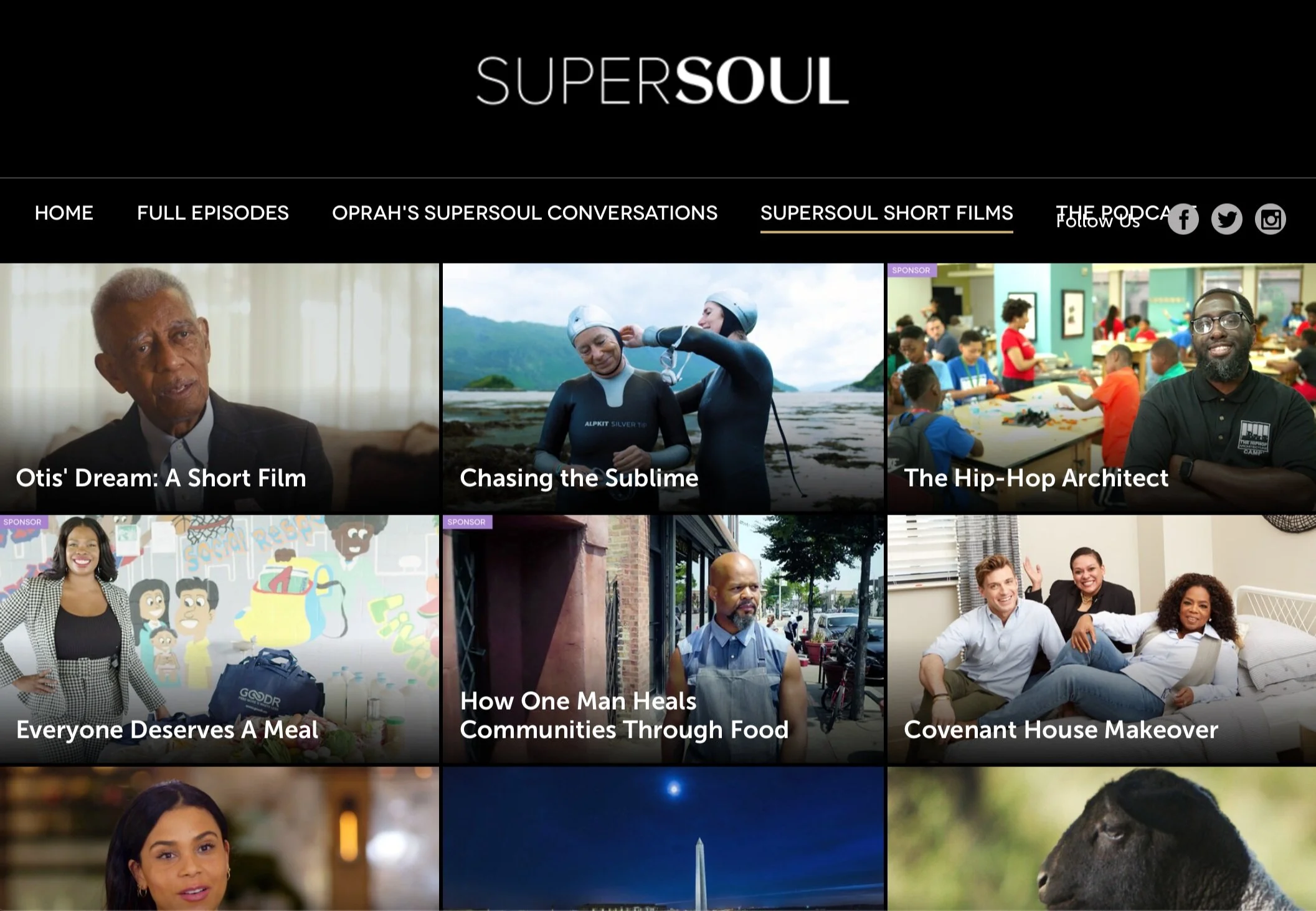This screenshot has height=911, width=1316.
Task: Open the Chasing the Sublime title link
Action: pyautogui.click(x=579, y=478)
